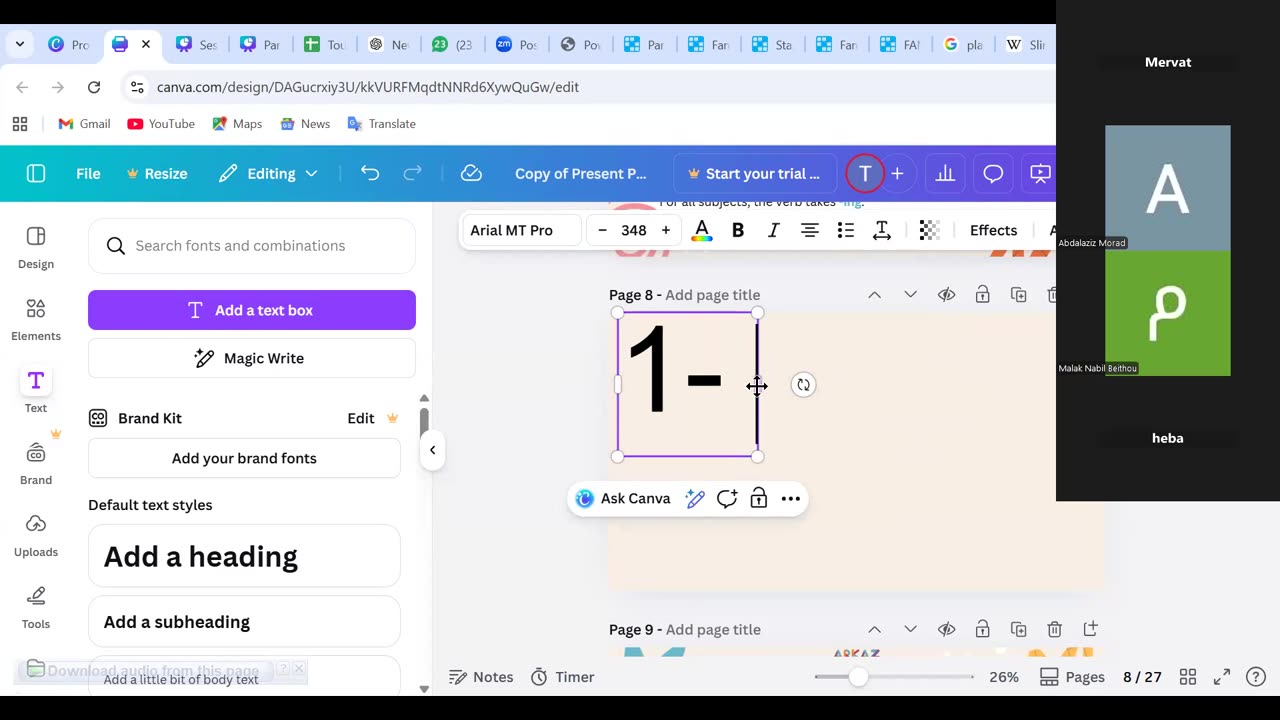Open the Tools panel
Screen dimensions: 1280x720
click(x=36, y=607)
